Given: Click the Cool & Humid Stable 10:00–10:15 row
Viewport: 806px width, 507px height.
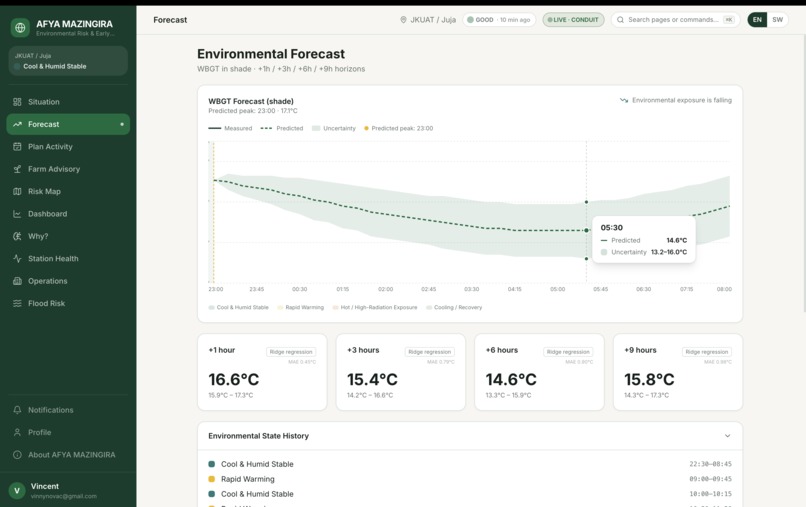Looking at the screenshot, I should point(470,494).
